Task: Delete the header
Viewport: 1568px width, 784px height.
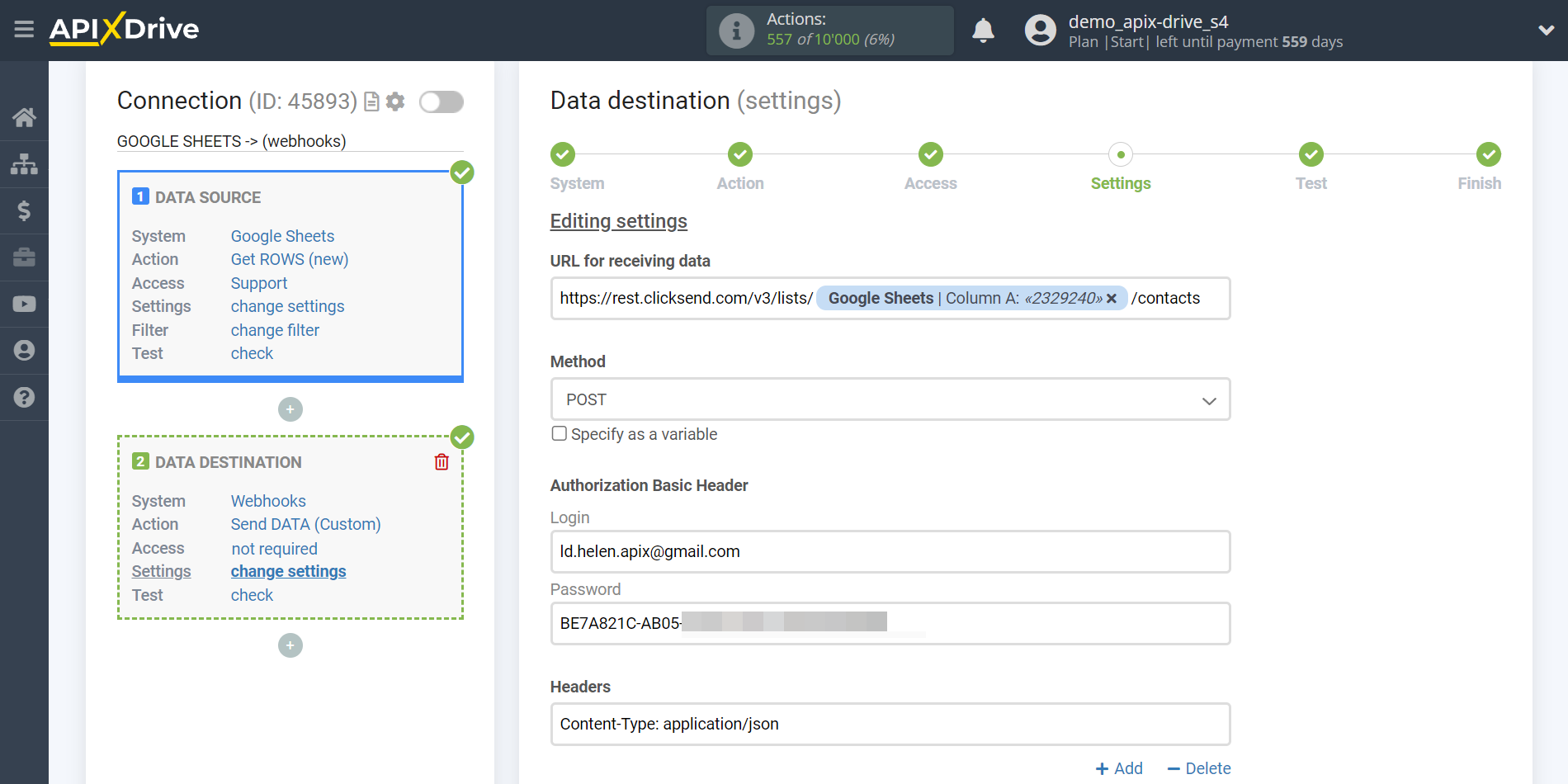Action: tap(1199, 768)
